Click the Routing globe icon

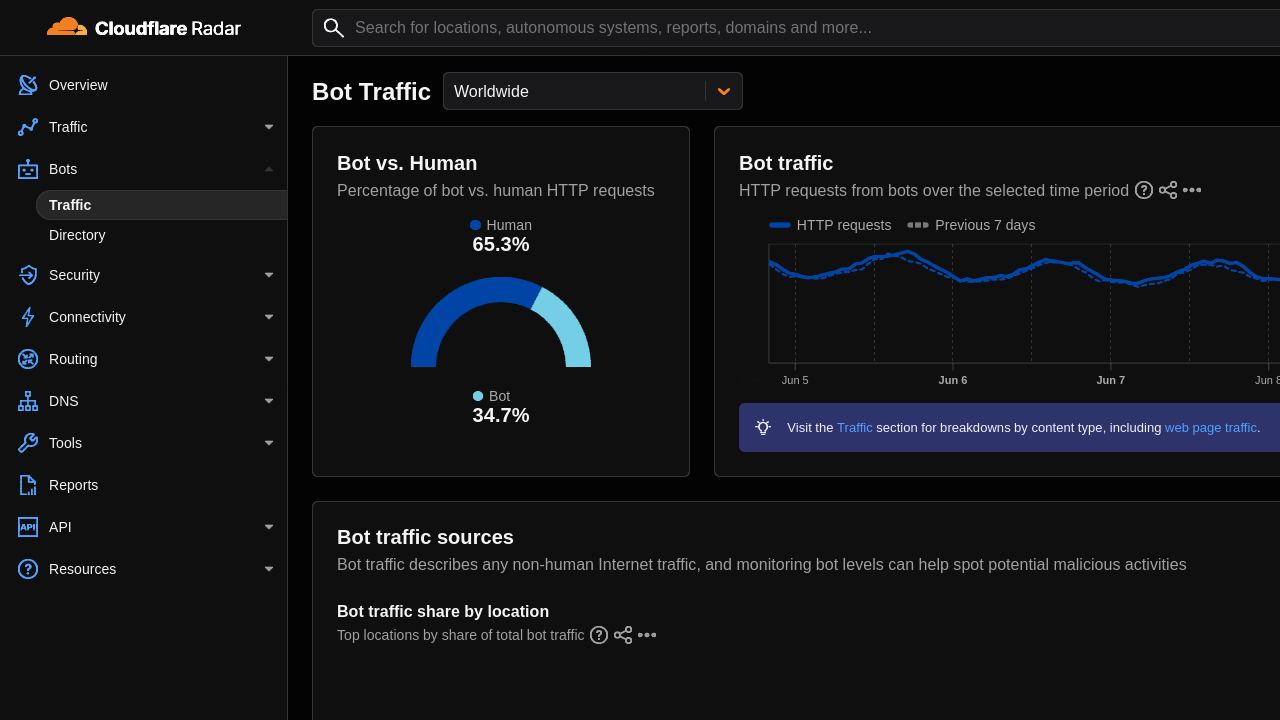28,359
